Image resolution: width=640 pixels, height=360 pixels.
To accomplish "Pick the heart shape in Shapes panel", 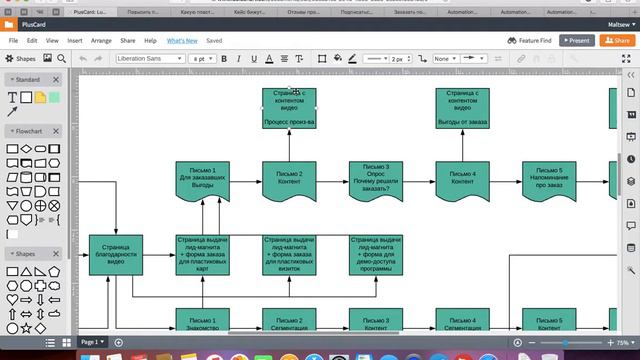I will point(12,300).
